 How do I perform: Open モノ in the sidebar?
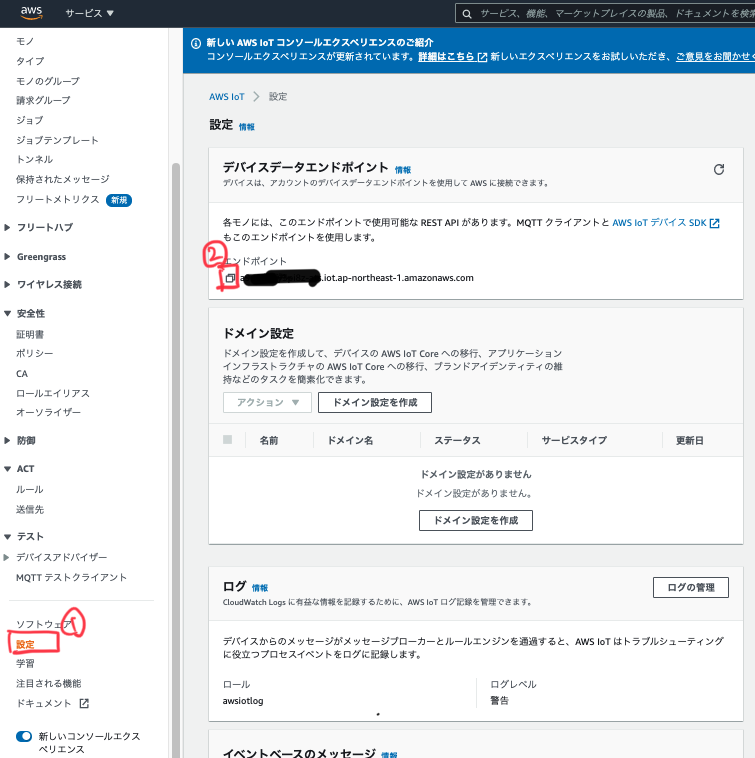[25, 42]
